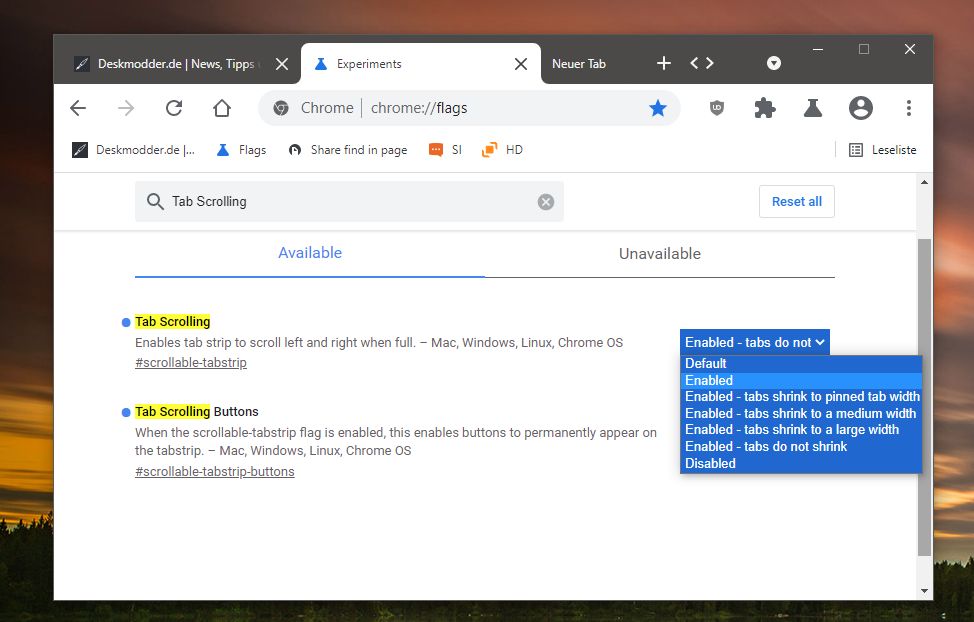The image size is (974, 622).
Task: Open Chrome experiments flask toolbar icon
Action: [812, 108]
